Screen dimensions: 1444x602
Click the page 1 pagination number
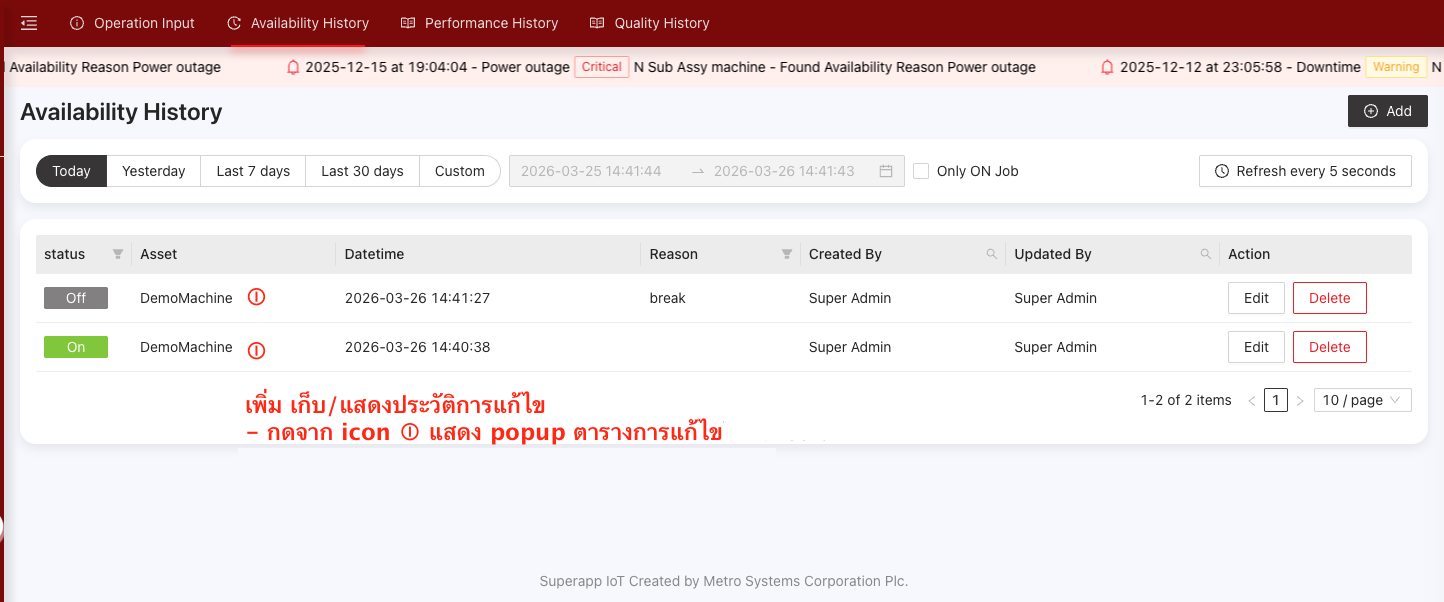point(1275,400)
